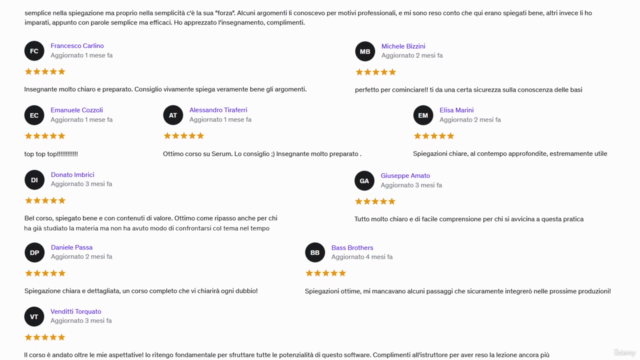Click Elisa Marini's five-star rating
Image resolution: width=640 pixels, height=360 pixels.
pos(433,136)
